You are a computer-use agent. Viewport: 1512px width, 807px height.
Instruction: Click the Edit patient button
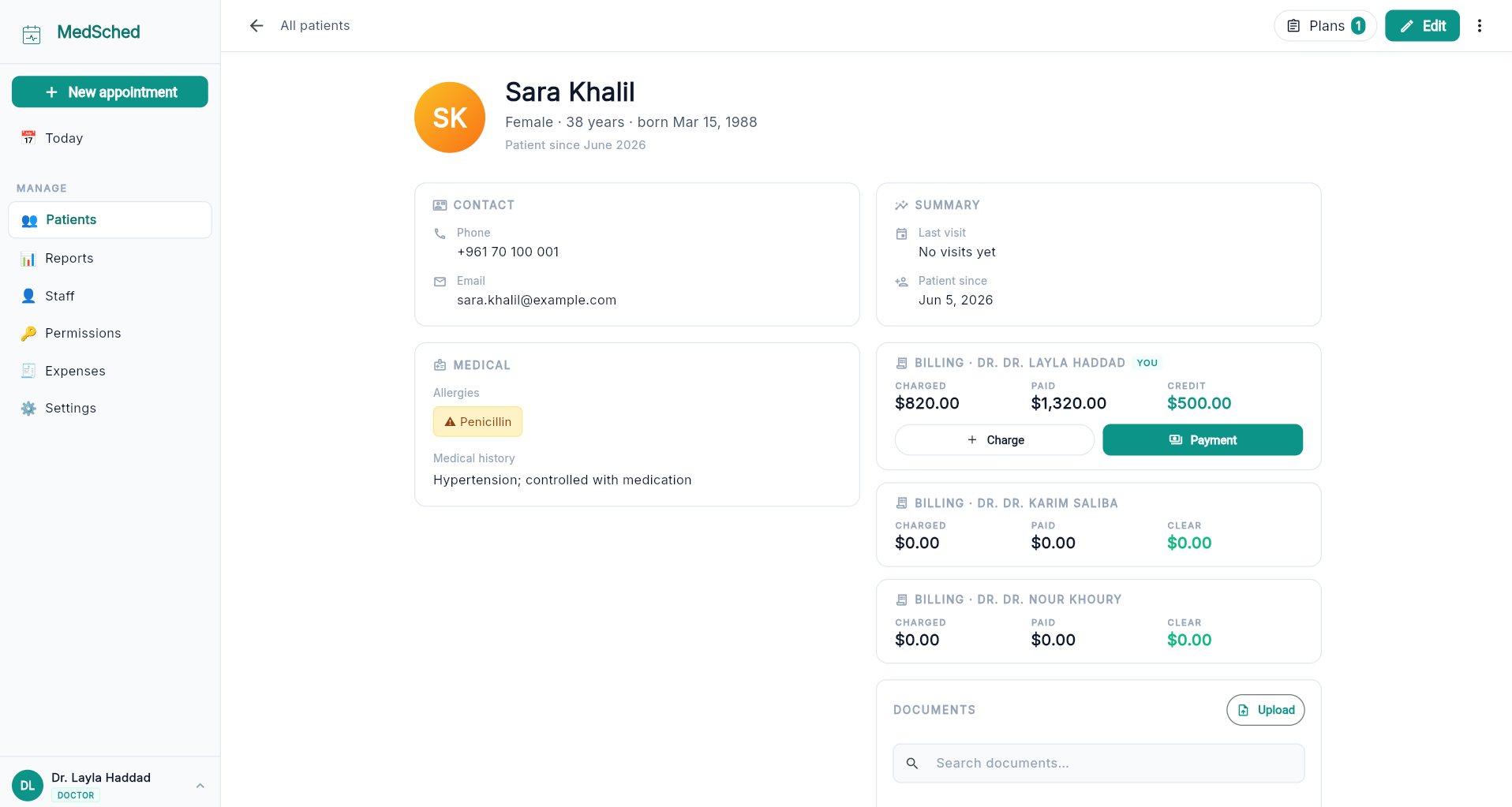1422,26
